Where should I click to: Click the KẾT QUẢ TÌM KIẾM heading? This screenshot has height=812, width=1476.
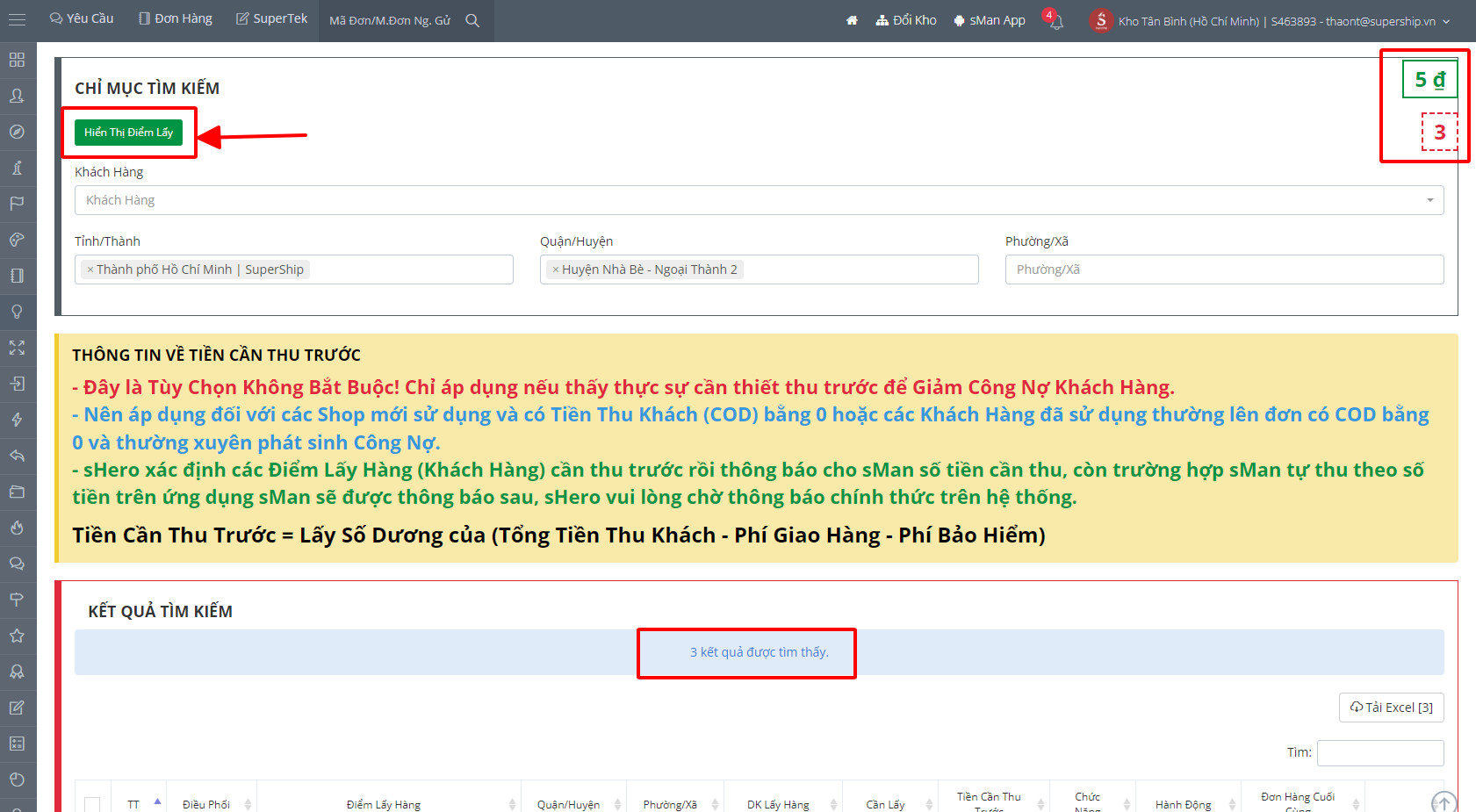(x=160, y=611)
